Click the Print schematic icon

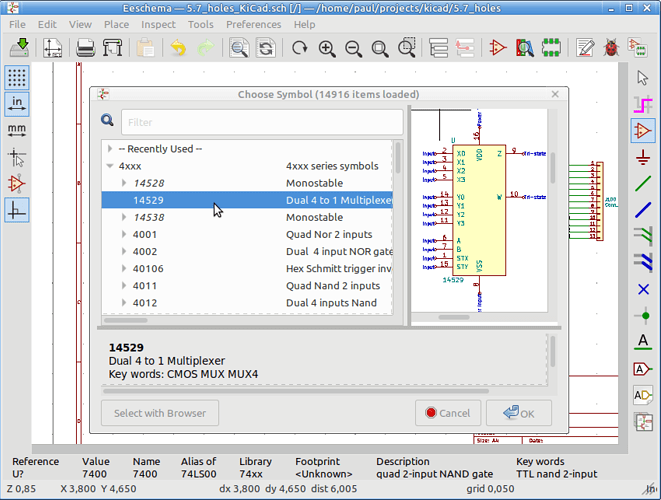[x=86, y=47]
